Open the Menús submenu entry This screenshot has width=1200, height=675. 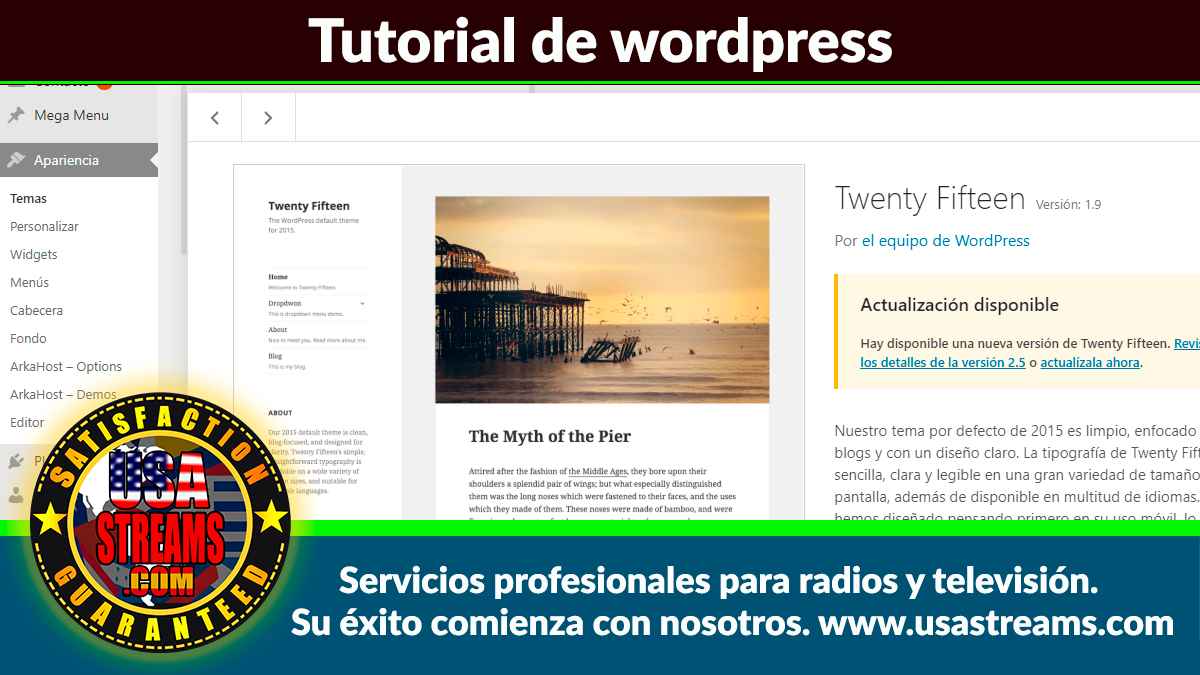[29, 282]
